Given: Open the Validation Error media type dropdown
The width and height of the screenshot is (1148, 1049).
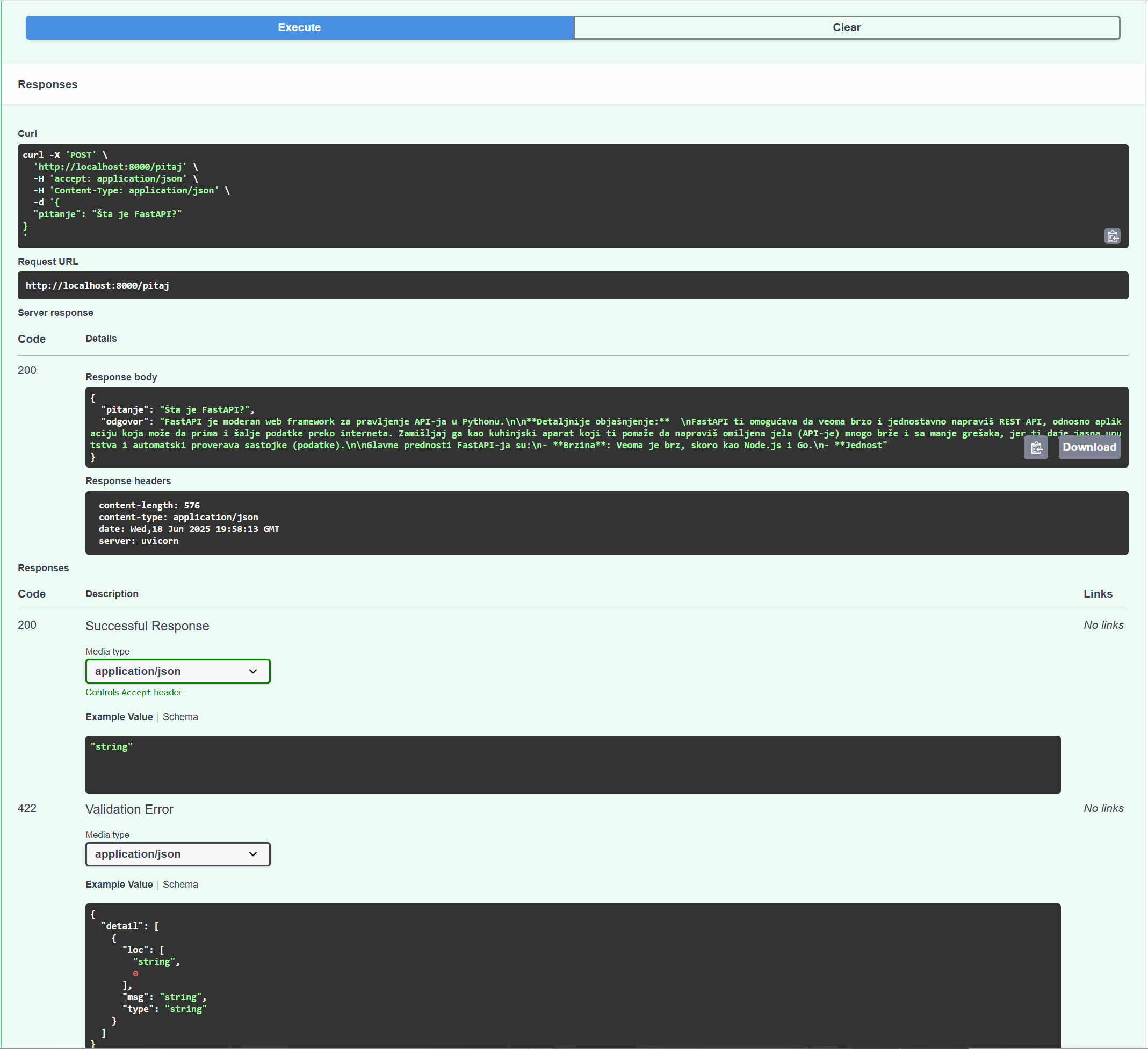Looking at the screenshot, I should (177, 853).
